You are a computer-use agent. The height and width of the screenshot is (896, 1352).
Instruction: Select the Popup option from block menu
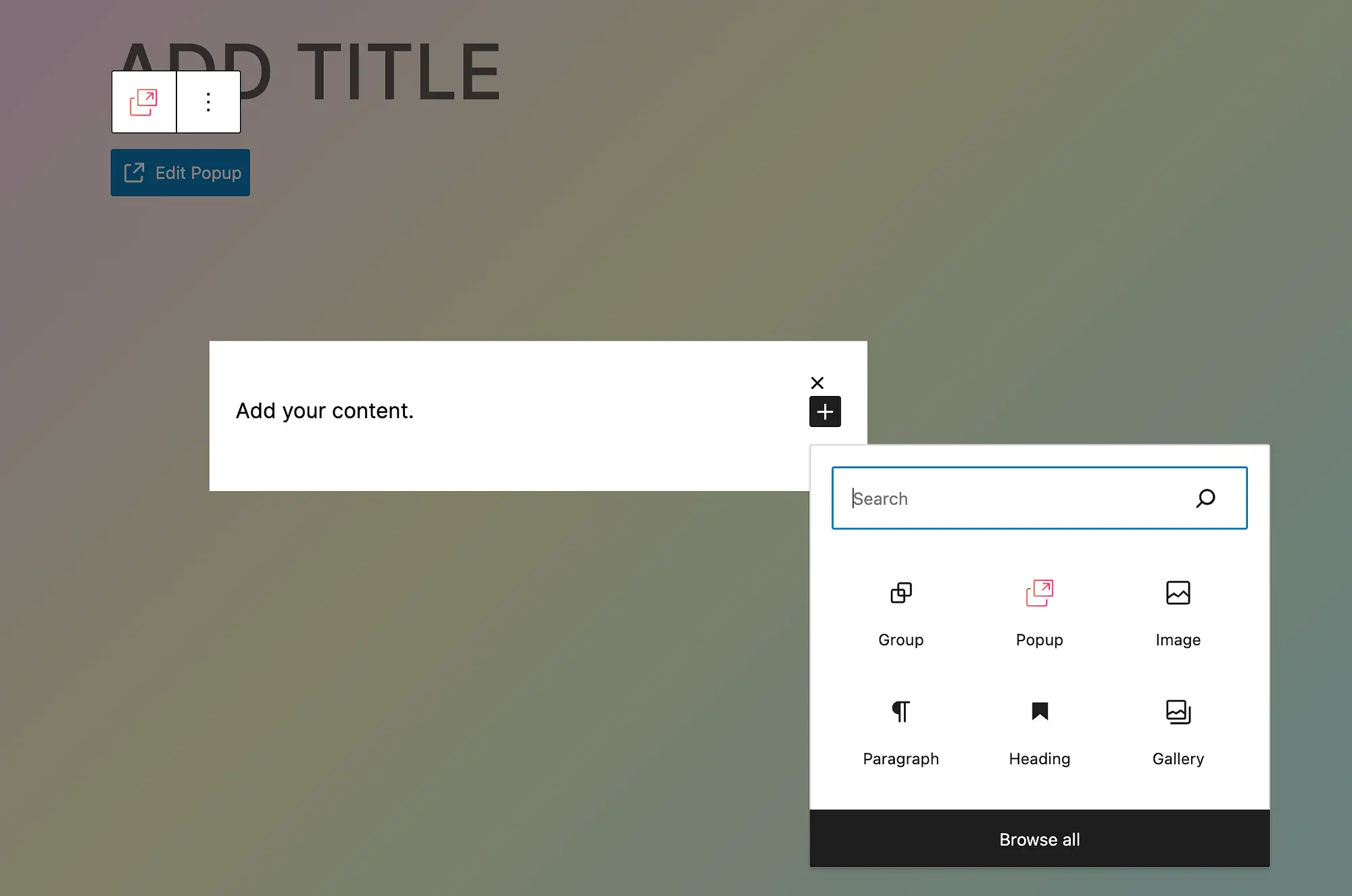1039,610
